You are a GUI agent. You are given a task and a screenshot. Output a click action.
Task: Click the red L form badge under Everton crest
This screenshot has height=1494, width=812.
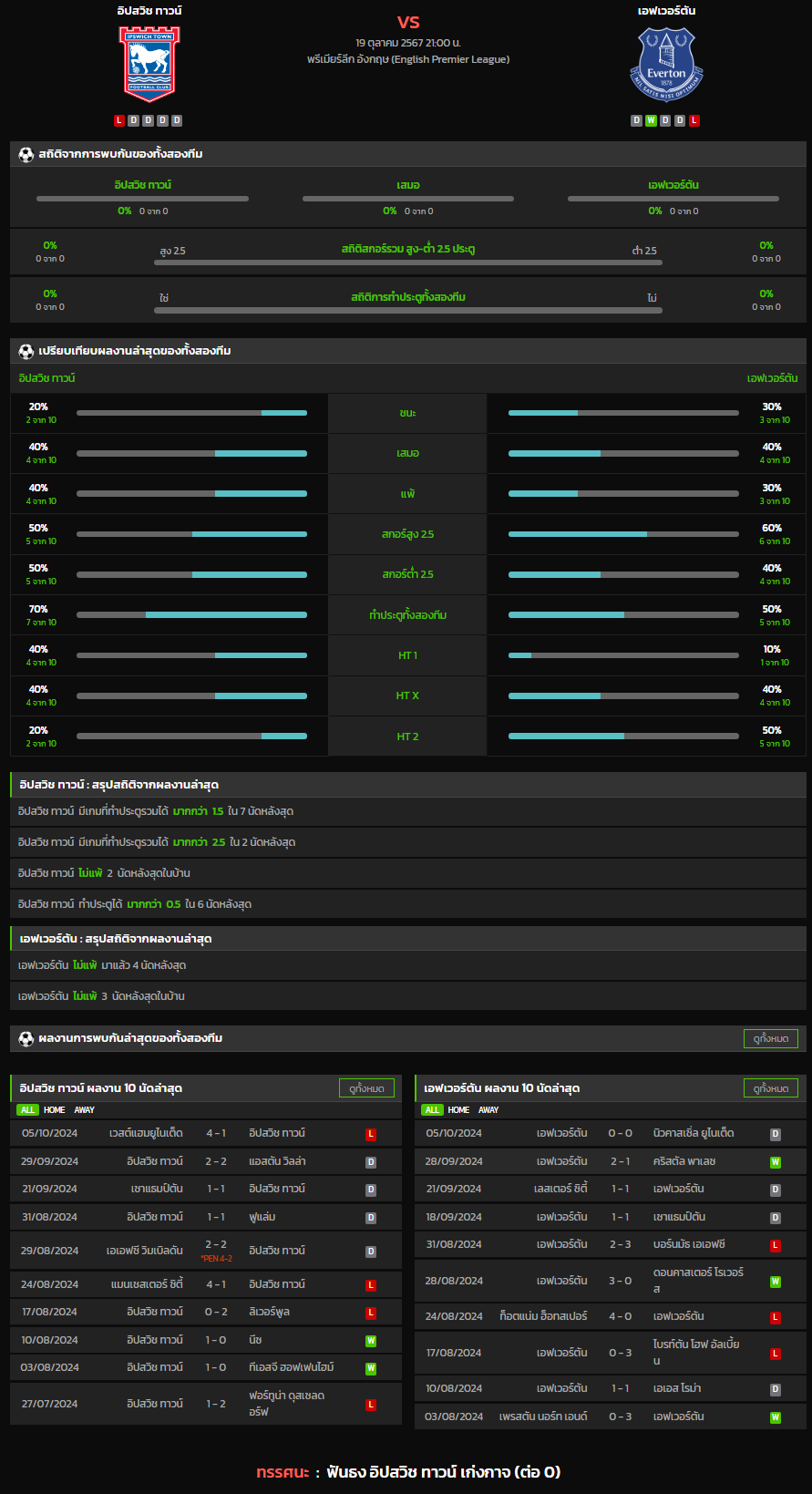tap(694, 120)
